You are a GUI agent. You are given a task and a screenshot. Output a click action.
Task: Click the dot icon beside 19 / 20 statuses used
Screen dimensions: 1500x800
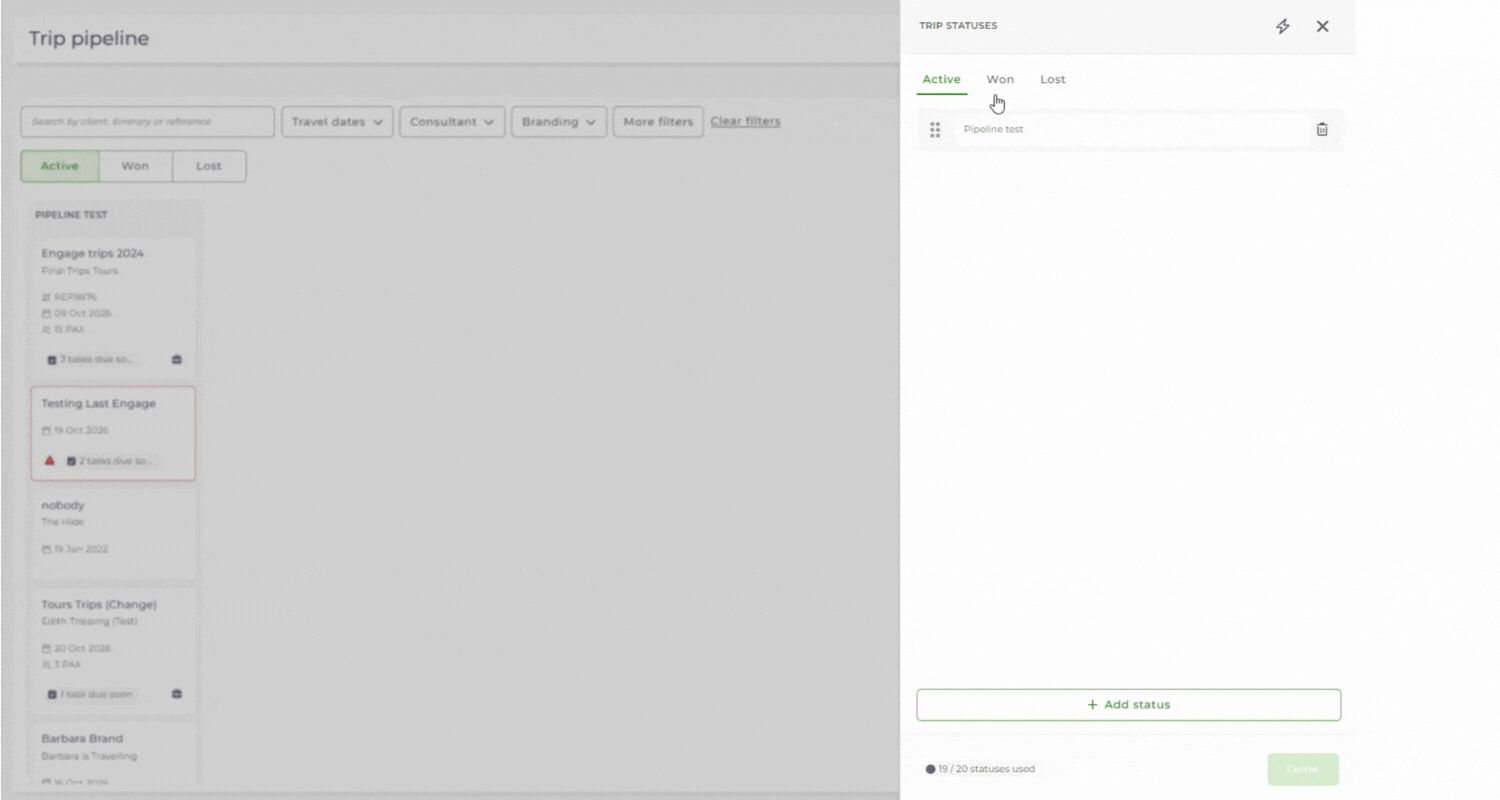coord(930,769)
